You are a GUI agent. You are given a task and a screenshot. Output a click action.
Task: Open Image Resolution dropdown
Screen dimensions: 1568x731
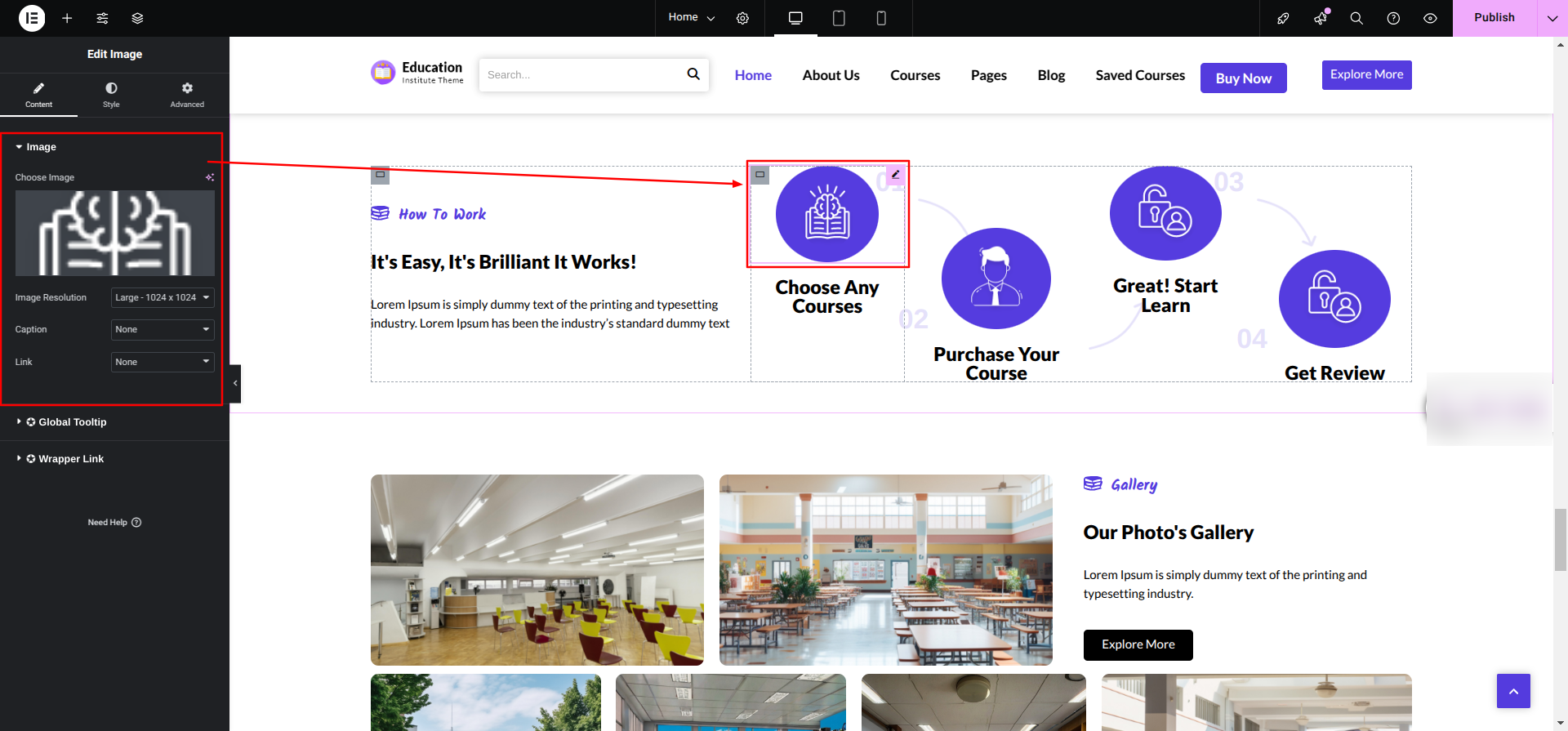163,297
